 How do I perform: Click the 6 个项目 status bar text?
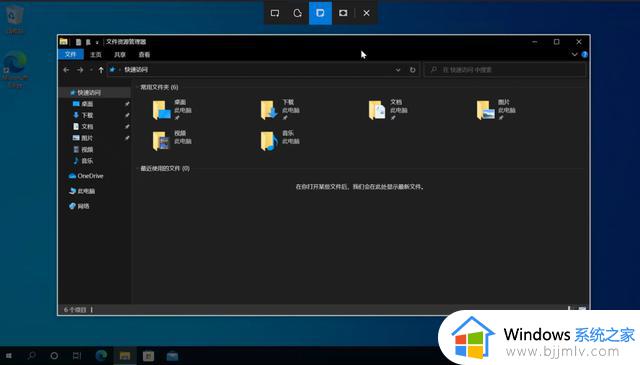(75, 310)
